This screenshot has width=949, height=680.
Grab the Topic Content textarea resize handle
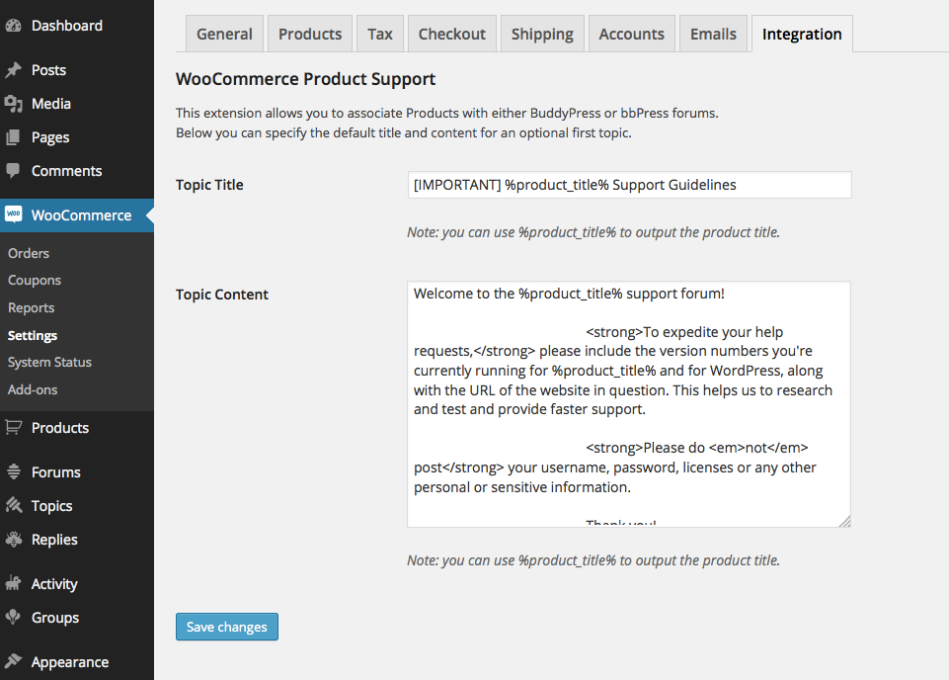tap(844, 521)
